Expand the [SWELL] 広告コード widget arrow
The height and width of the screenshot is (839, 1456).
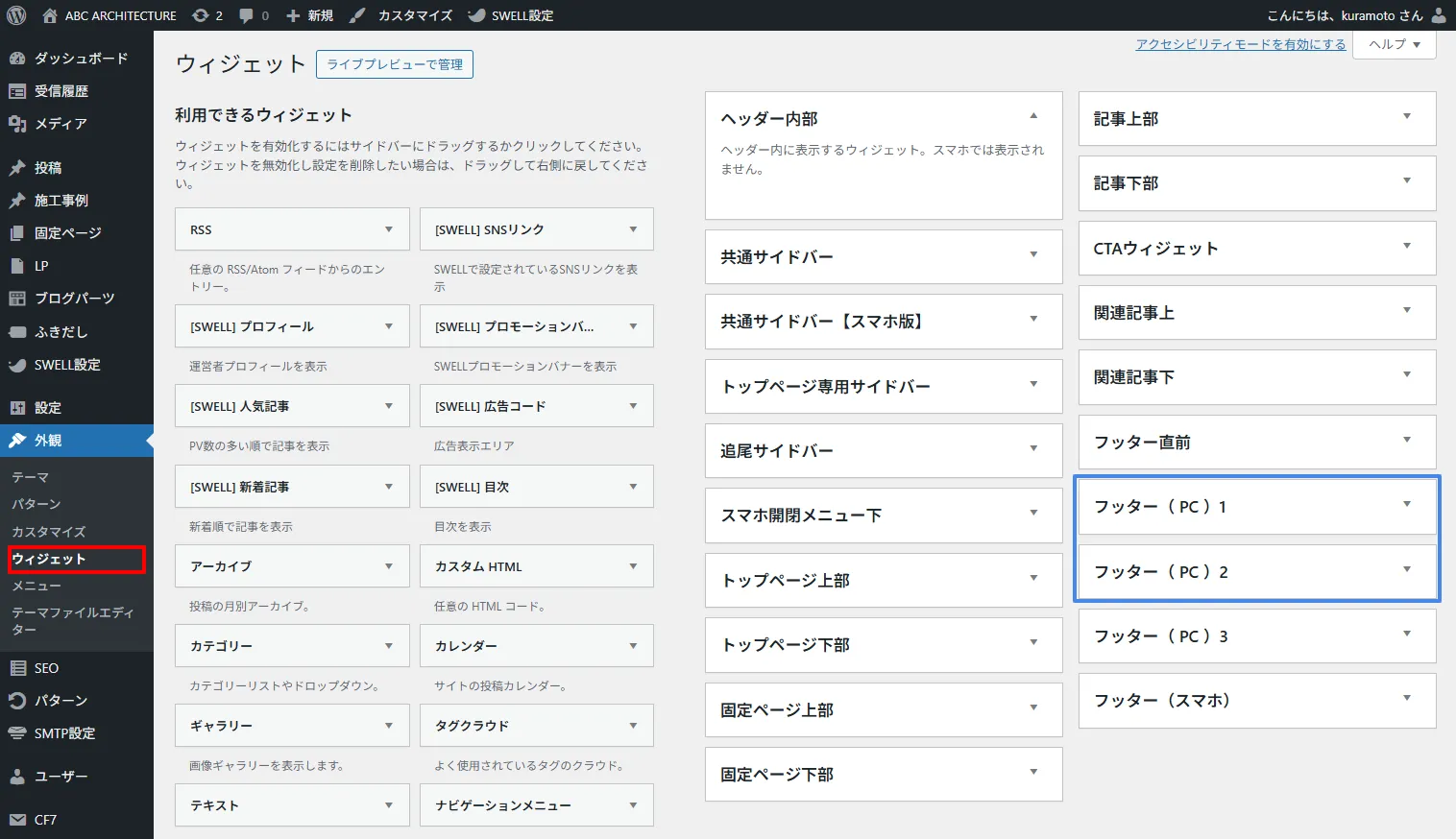633,406
